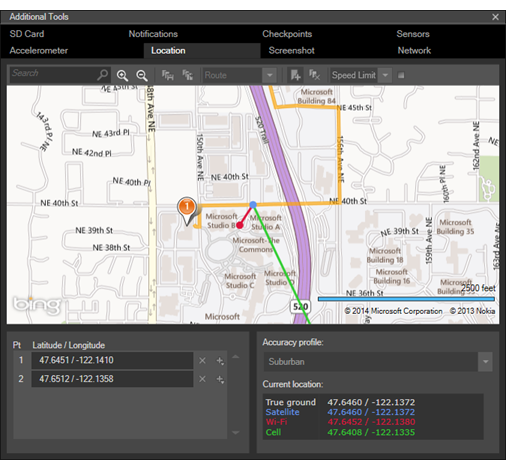Click the NE 38th St street label
This screenshot has height=470, width=506.
coord(111,248)
